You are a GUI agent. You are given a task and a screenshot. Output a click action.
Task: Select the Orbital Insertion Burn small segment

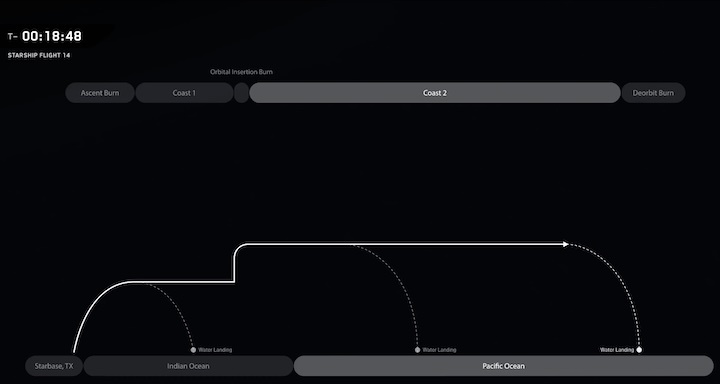pyautogui.click(x=242, y=93)
